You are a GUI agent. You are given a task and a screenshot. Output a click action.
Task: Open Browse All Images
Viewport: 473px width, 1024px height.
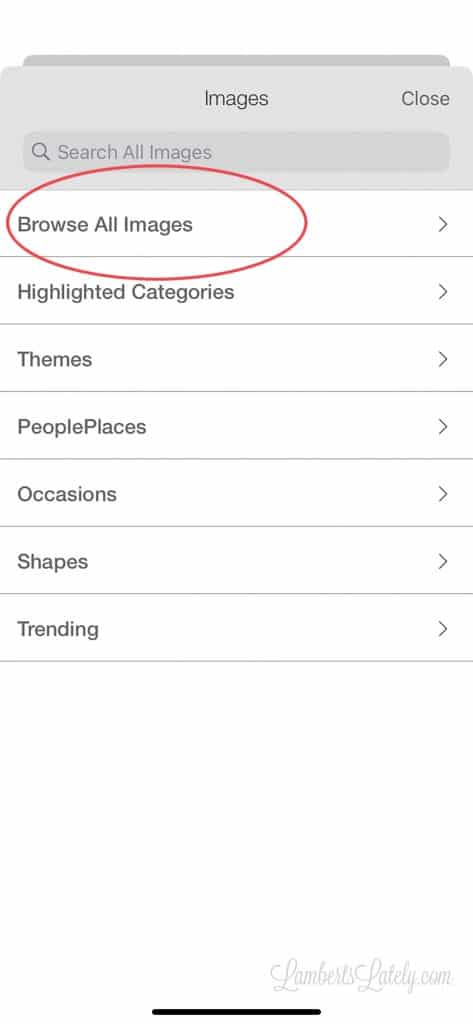point(236,224)
